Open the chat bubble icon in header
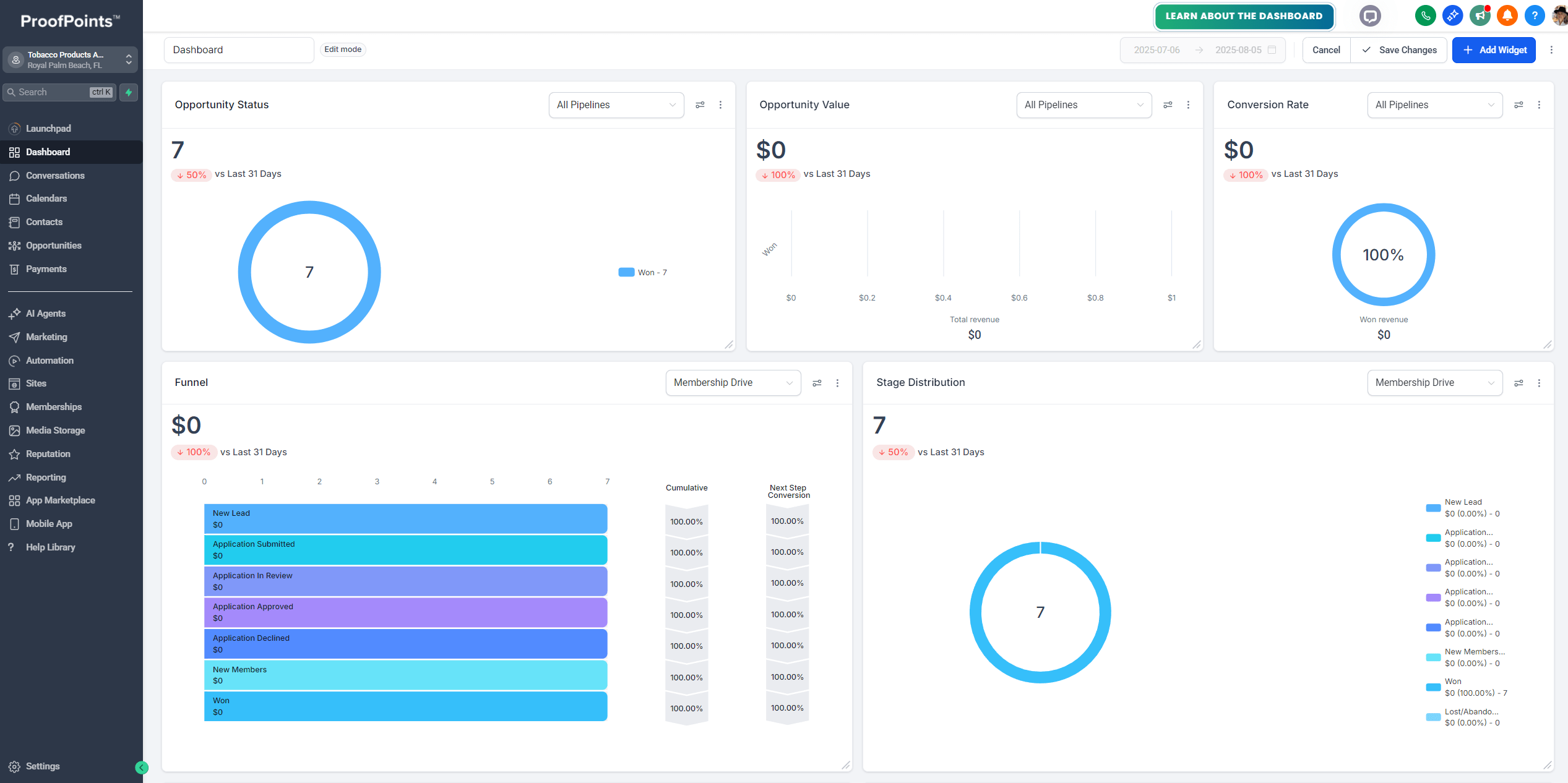The height and width of the screenshot is (783, 1568). [x=1370, y=16]
